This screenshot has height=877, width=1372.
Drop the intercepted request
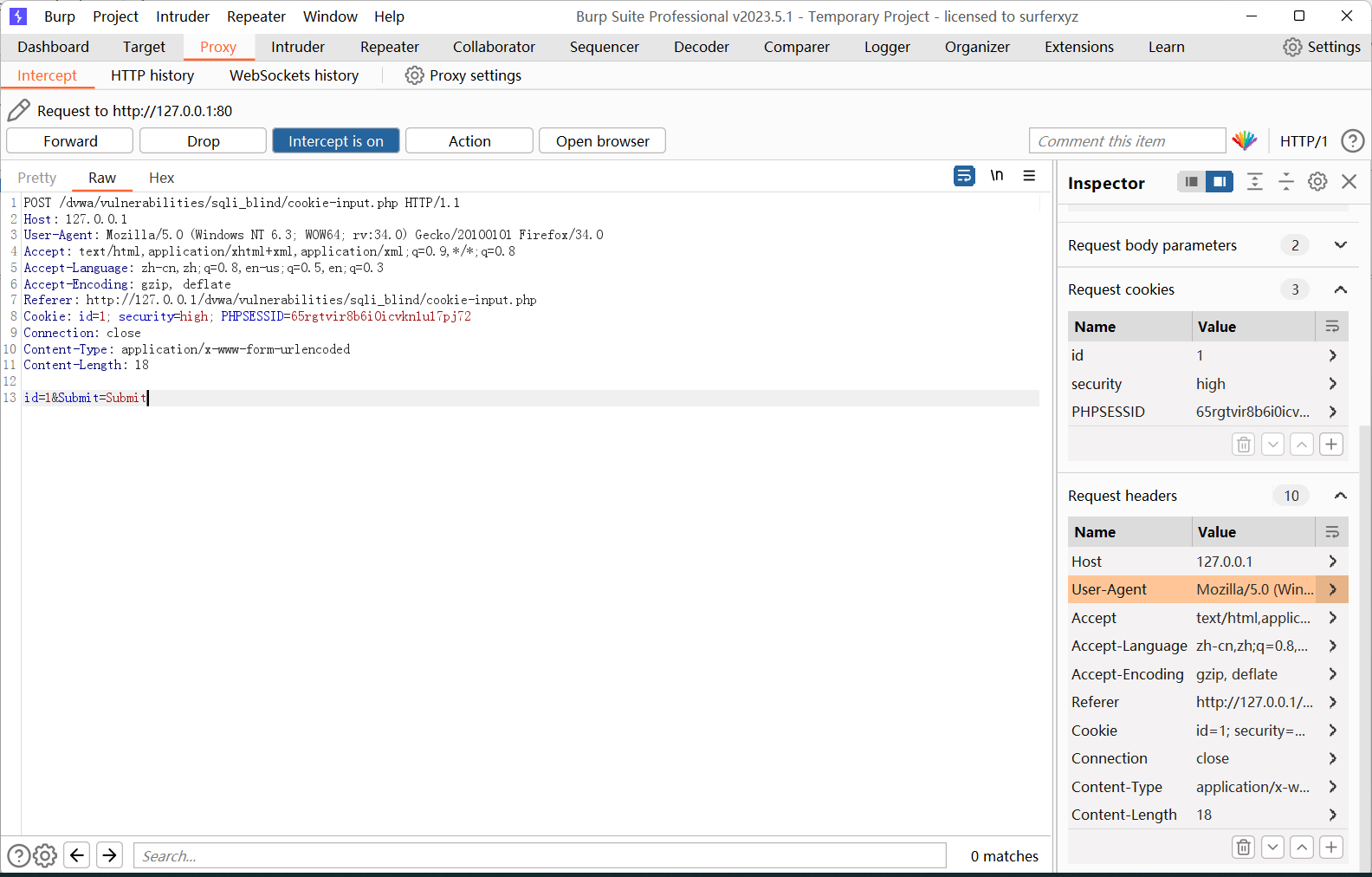203,140
